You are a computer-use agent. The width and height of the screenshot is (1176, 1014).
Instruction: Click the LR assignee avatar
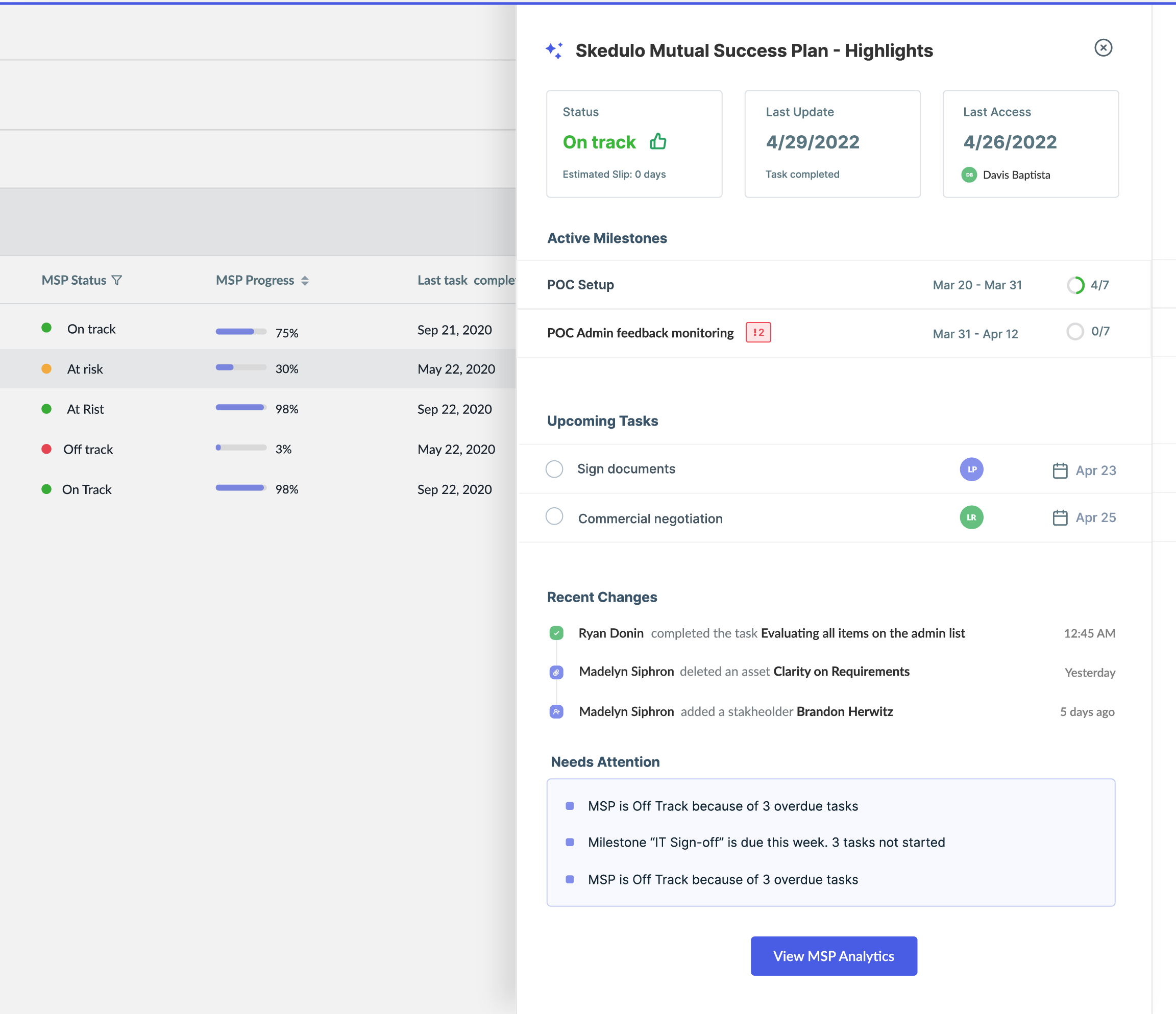(972, 517)
